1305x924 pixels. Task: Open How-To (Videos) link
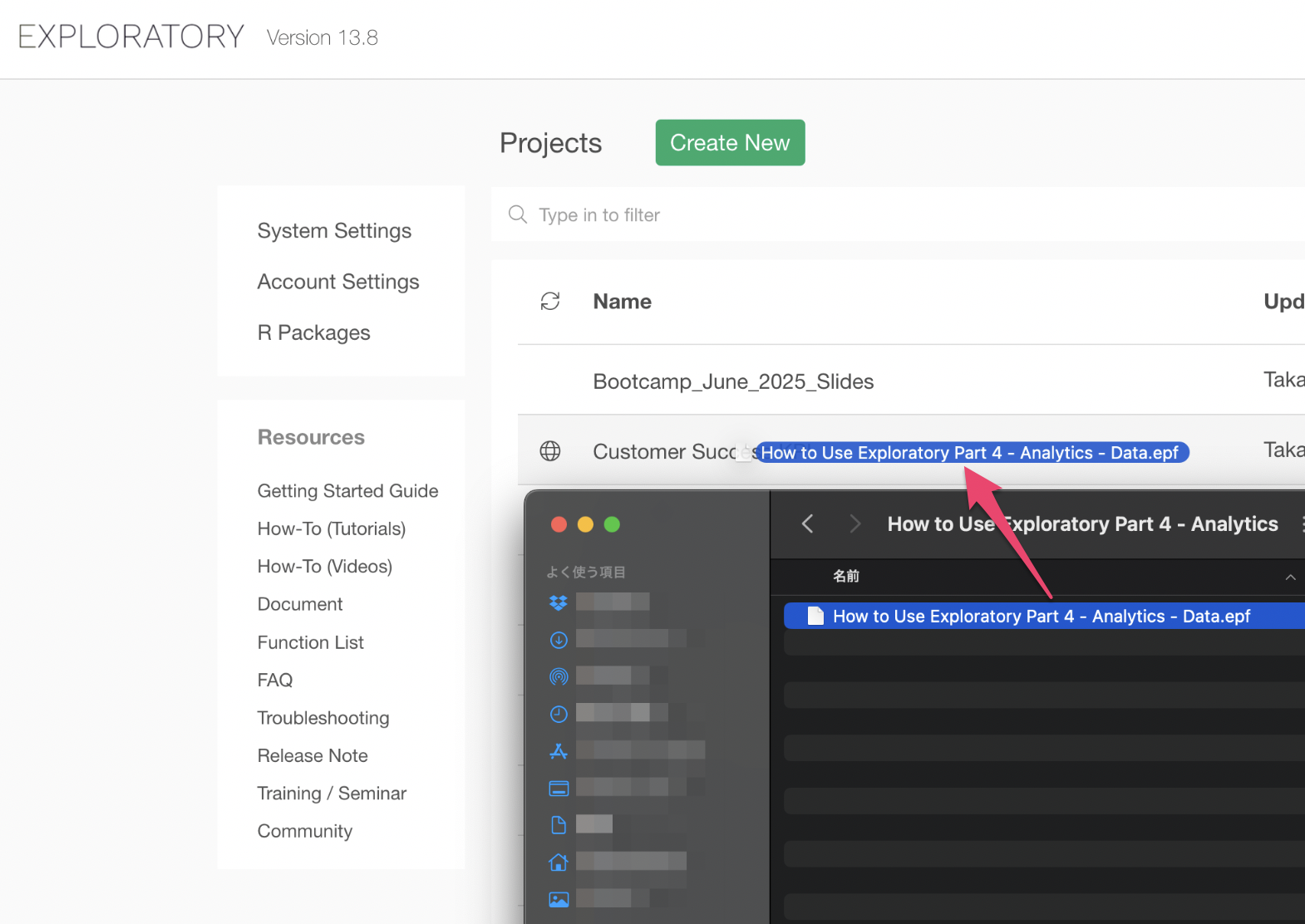(x=325, y=566)
